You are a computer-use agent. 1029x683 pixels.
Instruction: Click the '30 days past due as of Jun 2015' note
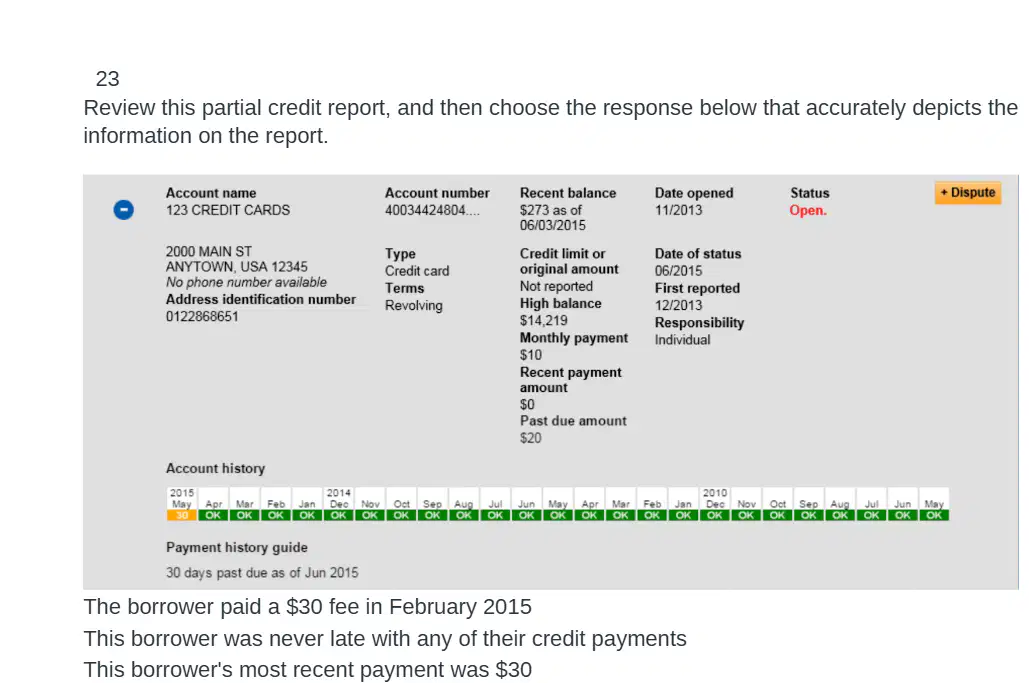point(262,573)
